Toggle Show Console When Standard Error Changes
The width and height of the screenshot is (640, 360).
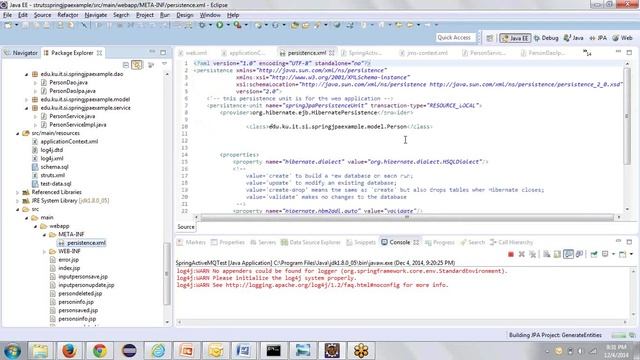[x=579, y=254]
